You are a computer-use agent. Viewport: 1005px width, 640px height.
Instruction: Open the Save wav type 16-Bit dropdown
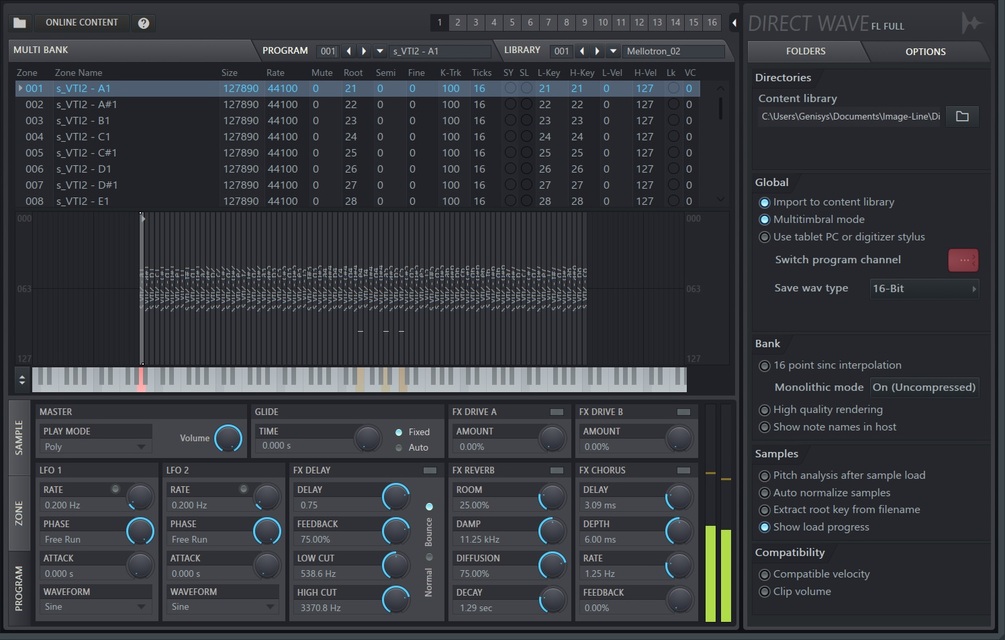[x=924, y=289]
